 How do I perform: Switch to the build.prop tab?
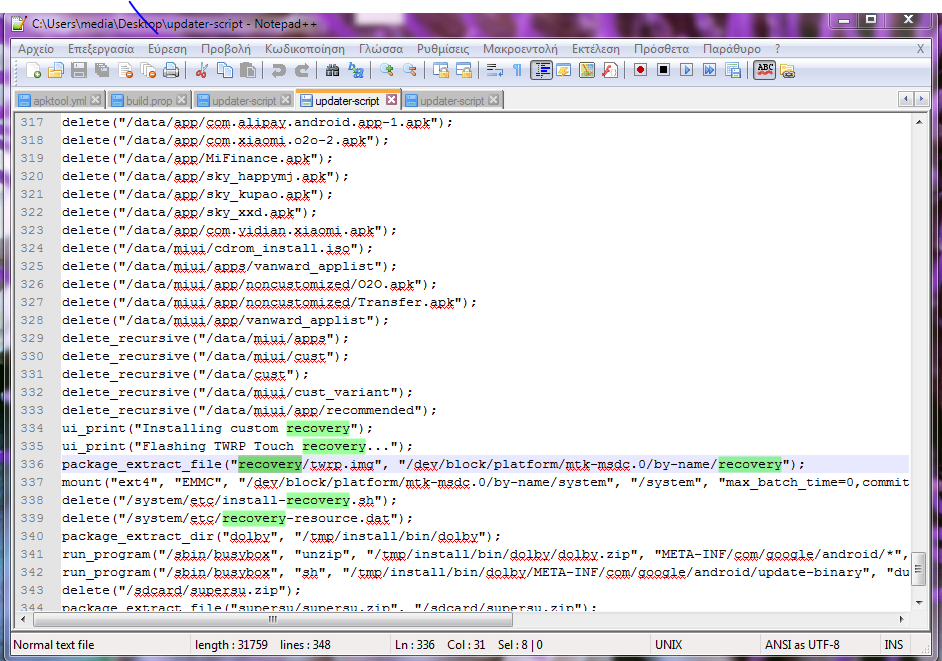pyautogui.click(x=148, y=101)
